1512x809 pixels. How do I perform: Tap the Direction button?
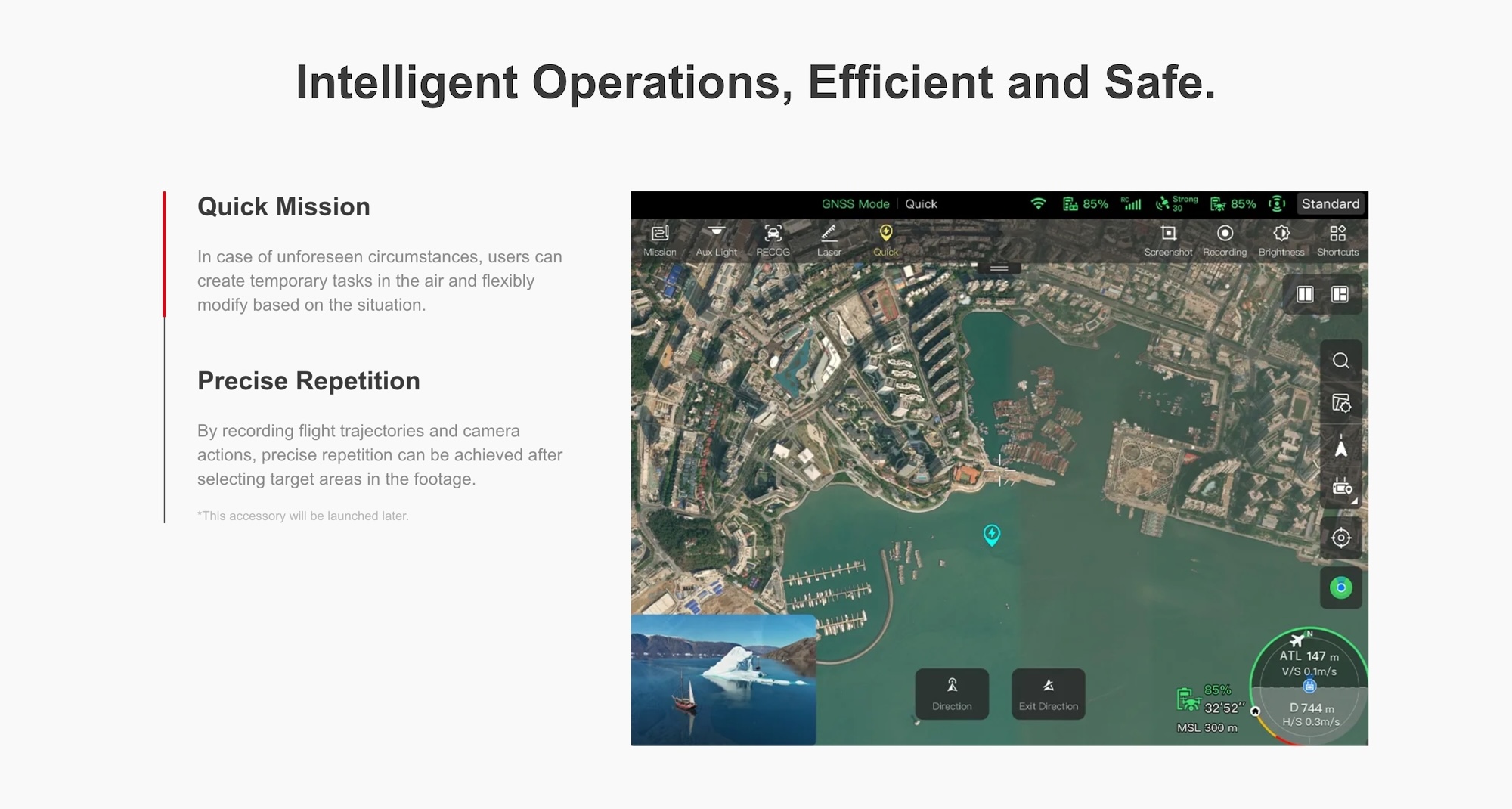(952, 693)
